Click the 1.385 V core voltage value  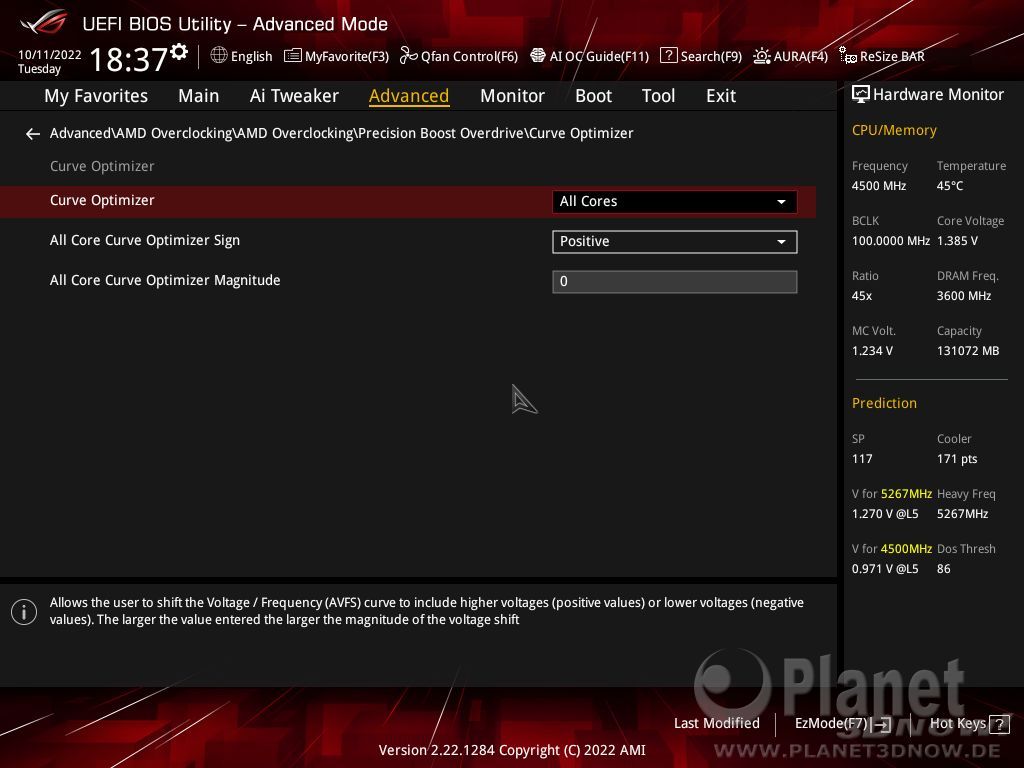957,241
